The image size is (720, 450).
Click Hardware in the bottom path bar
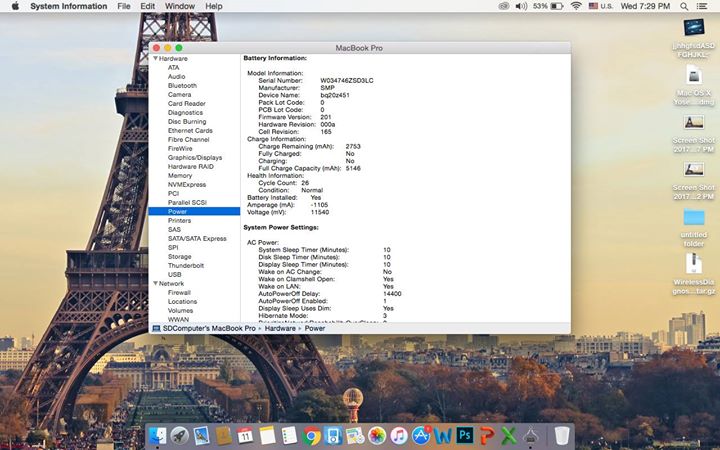pyautogui.click(x=280, y=328)
